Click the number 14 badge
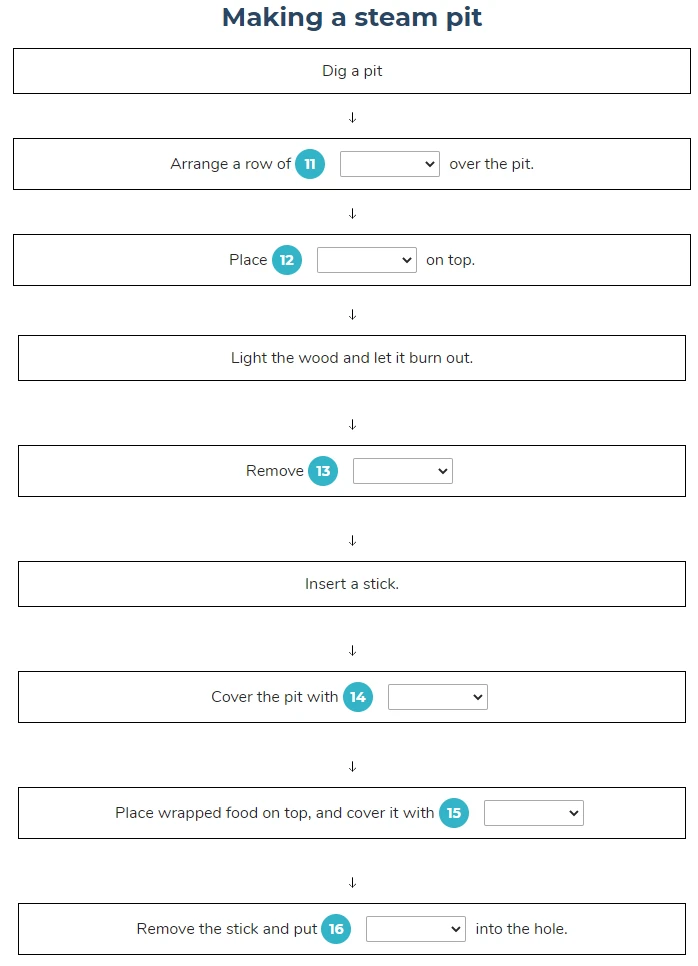This screenshot has height=966, width=698. click(358, 697)
